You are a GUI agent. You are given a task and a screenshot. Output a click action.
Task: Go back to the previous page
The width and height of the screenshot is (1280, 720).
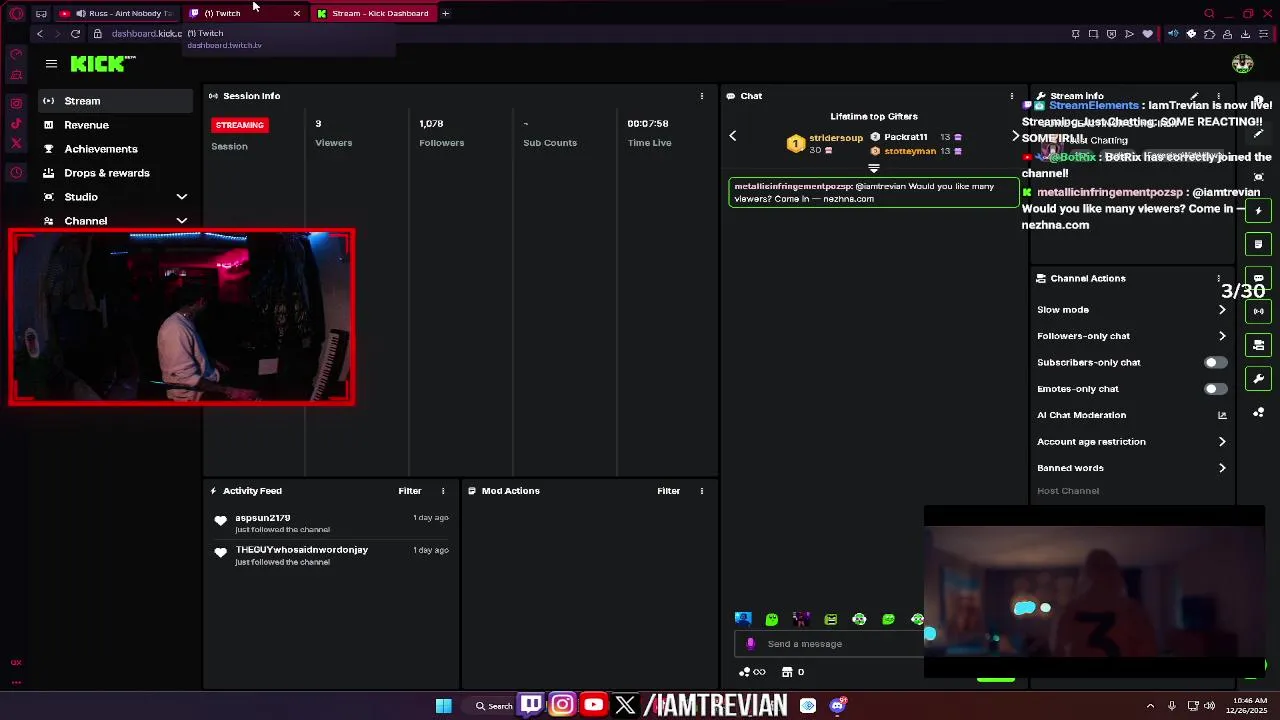click(x=40, y=33)
